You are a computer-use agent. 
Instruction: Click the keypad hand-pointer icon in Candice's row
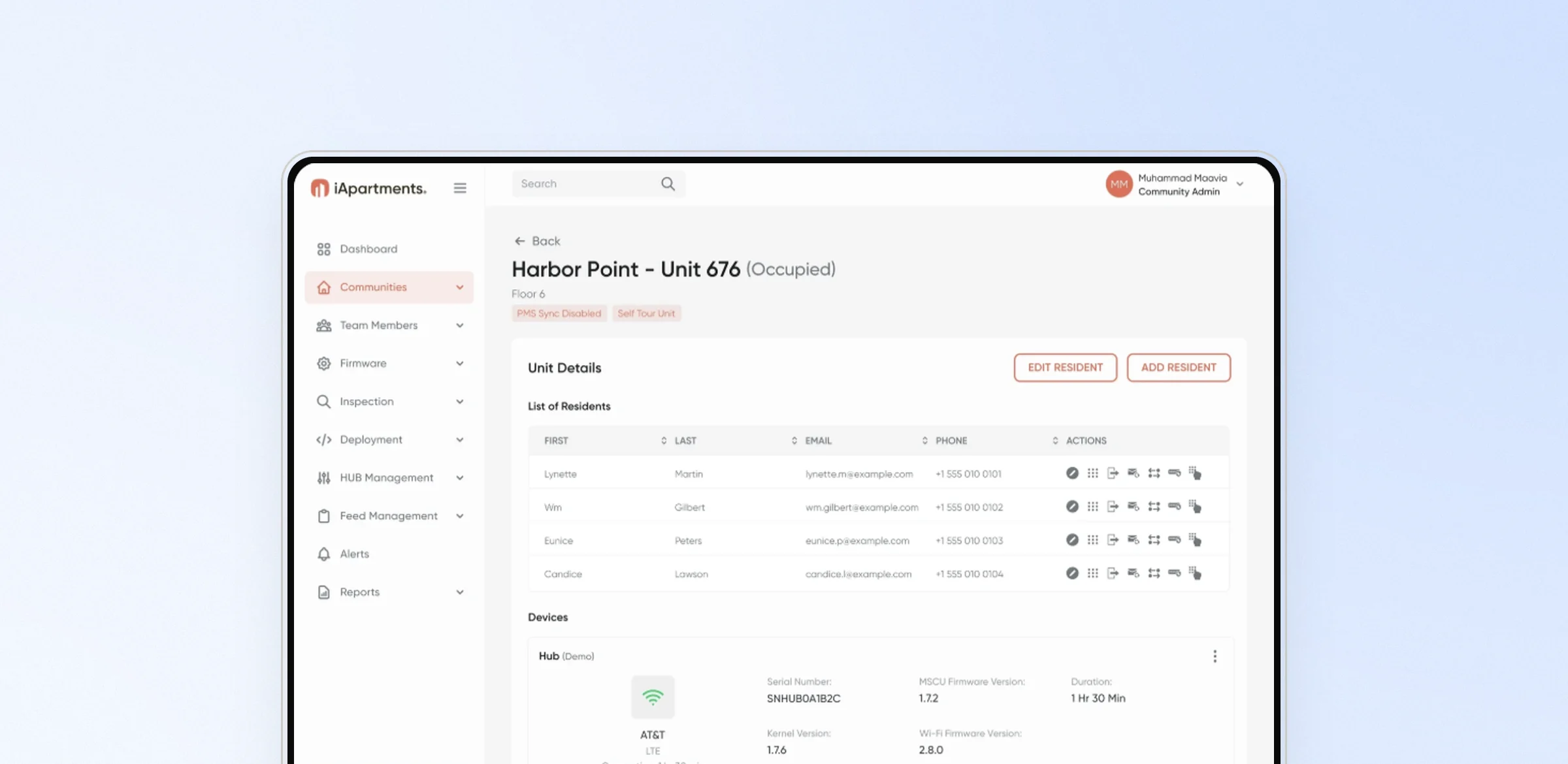click(1195, 573)
